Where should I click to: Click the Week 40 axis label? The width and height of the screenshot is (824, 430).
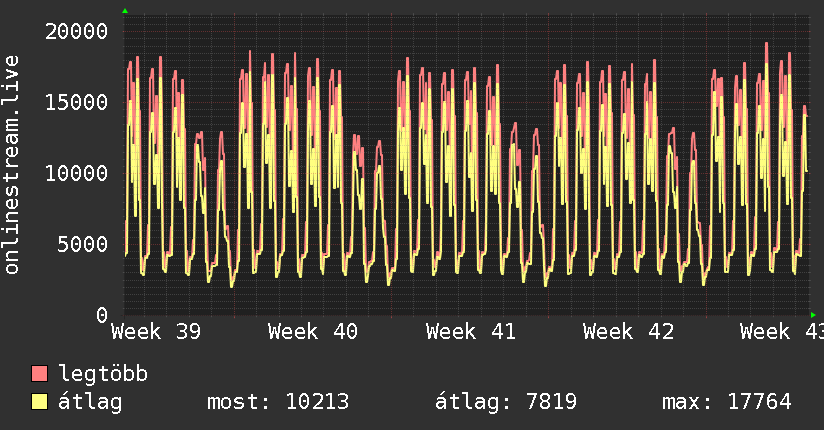pyautogui.click(x=313, y=332)
